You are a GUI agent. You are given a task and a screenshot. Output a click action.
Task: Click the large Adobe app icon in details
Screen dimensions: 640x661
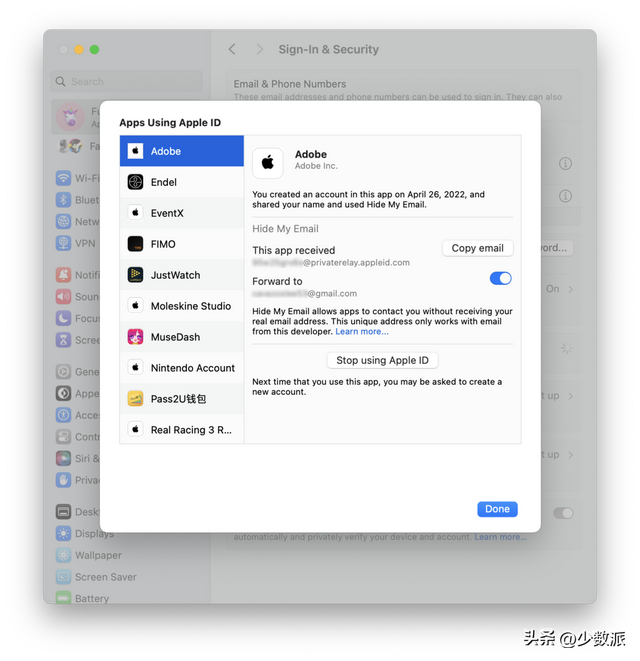tap(268, 163)
